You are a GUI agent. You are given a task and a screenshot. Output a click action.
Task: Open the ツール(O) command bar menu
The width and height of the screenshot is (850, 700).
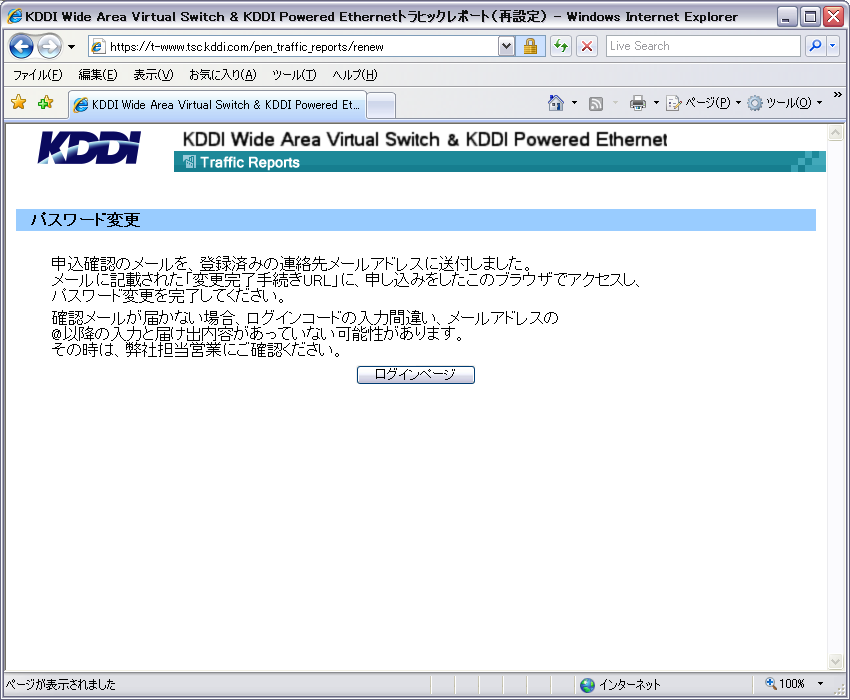point(784,102)
